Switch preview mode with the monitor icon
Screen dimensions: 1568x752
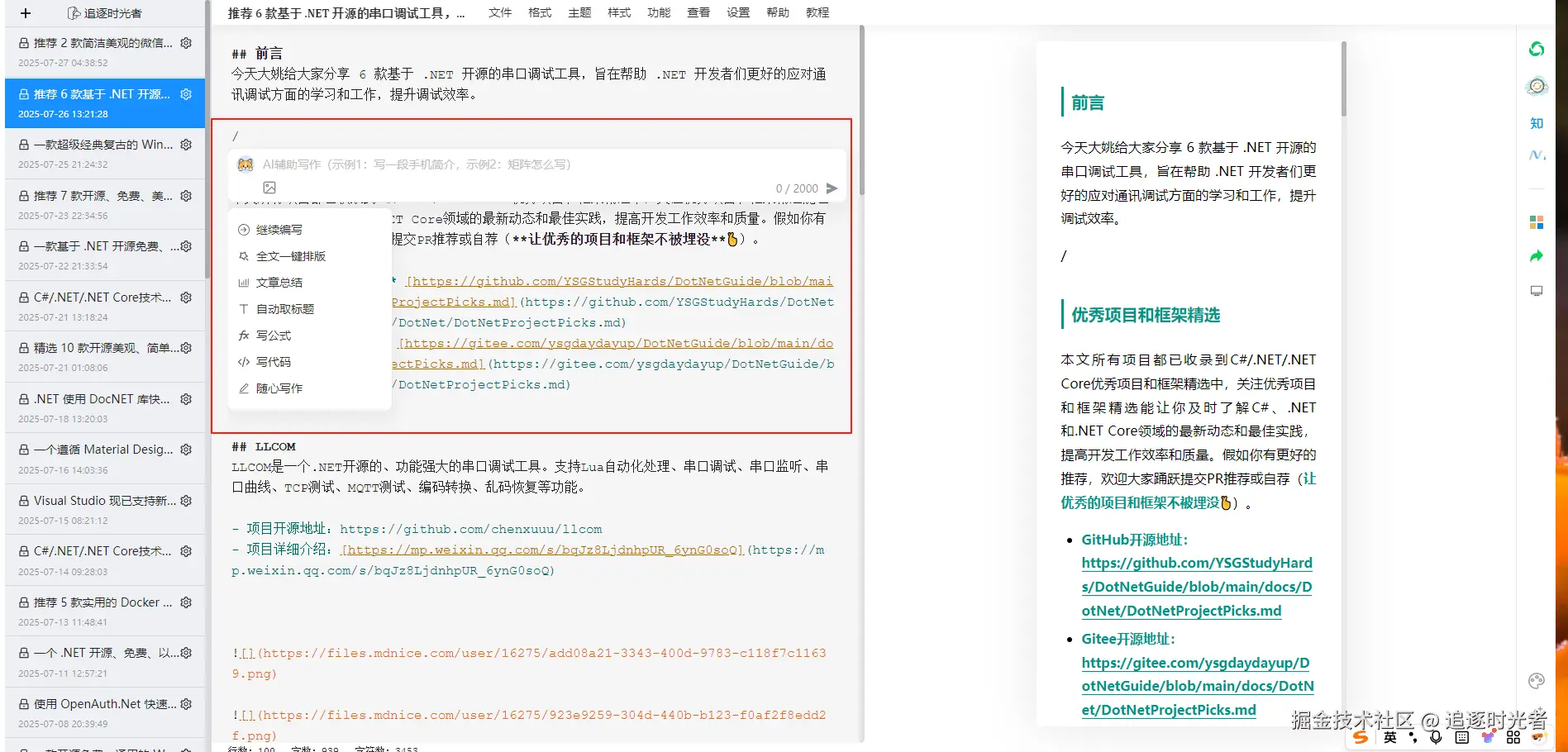pyautogui.click(x=1537, y=291)
